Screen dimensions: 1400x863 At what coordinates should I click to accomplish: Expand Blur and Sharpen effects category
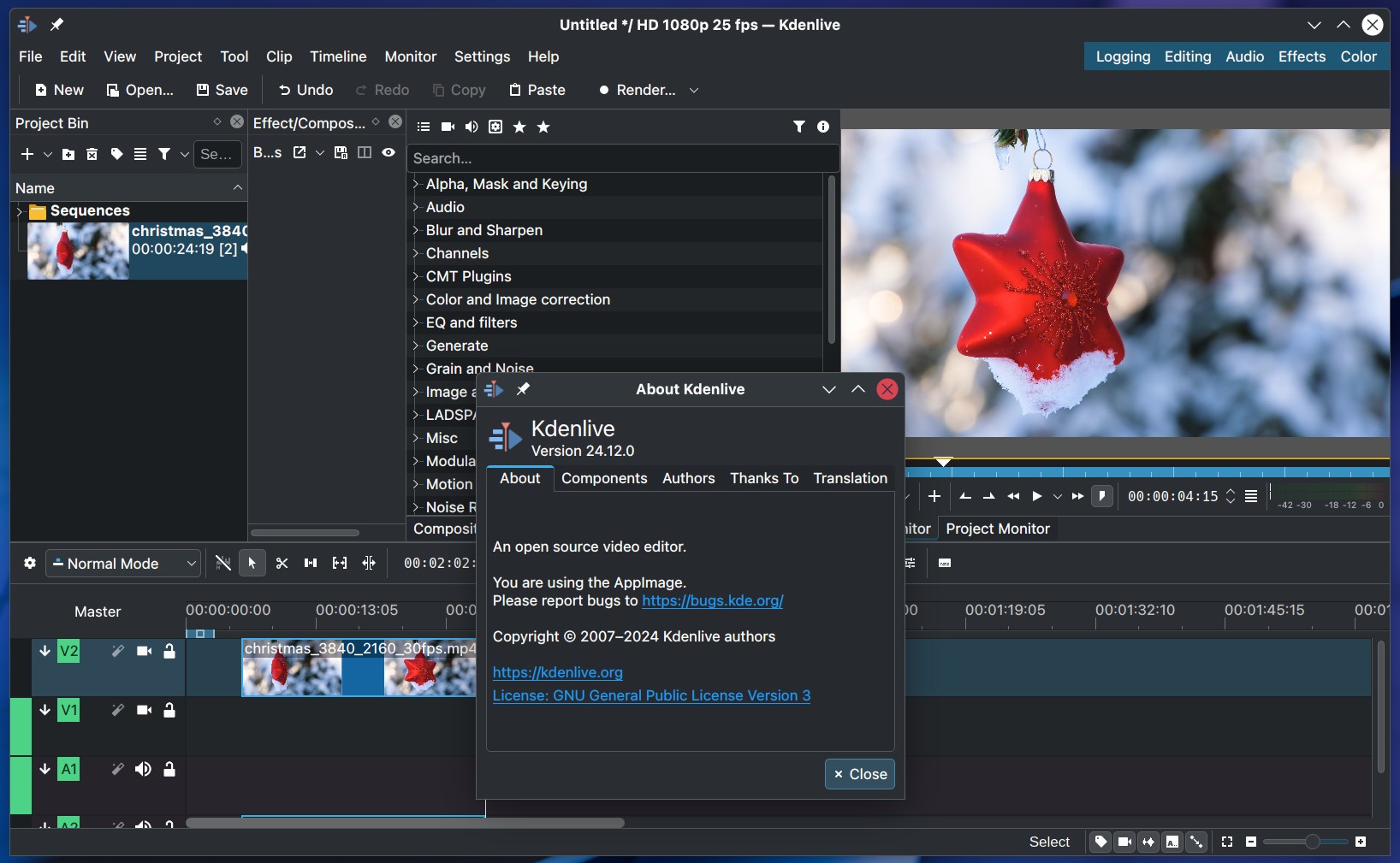416,230
